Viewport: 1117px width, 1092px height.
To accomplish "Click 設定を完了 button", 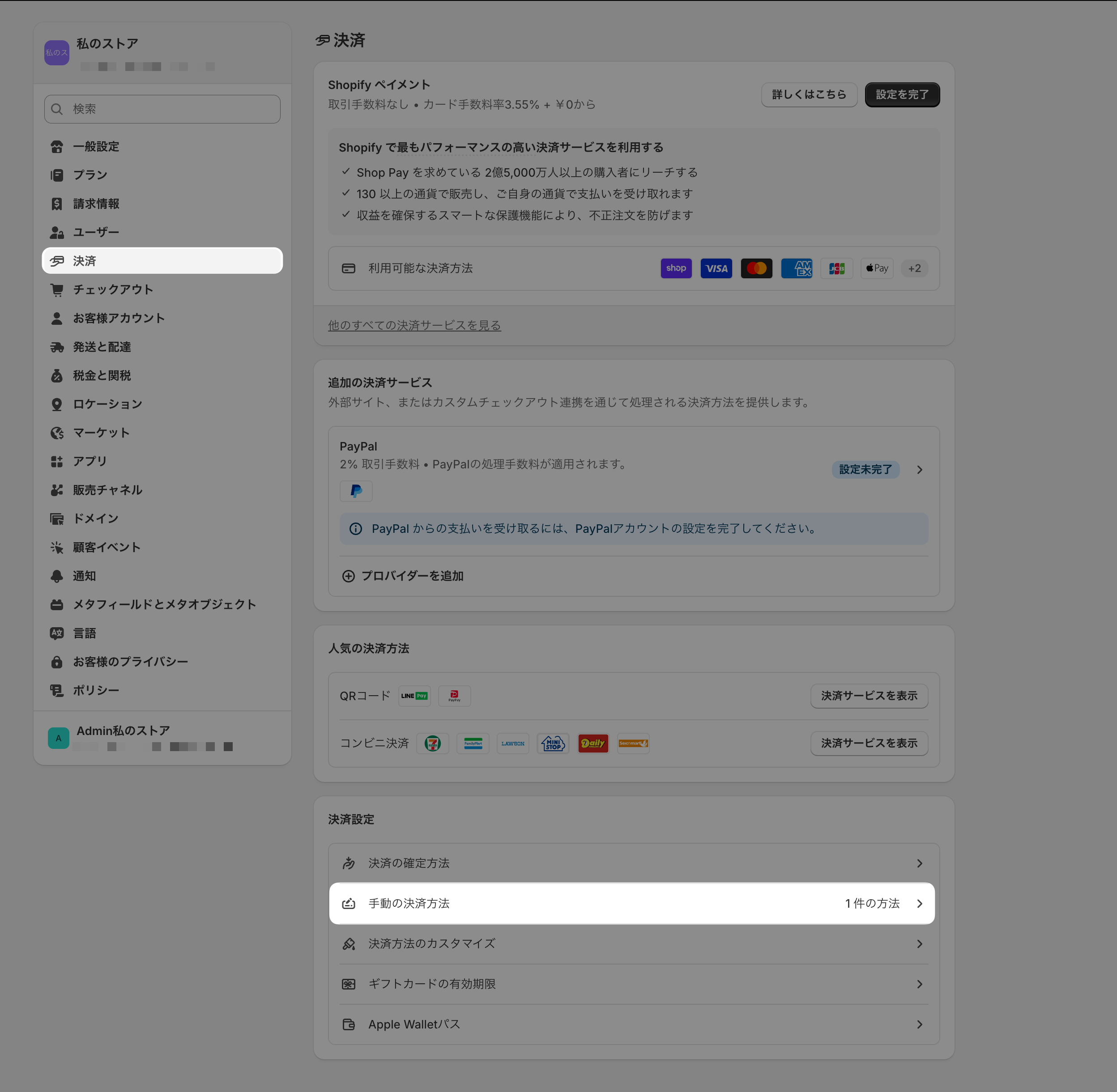I will point(903,95).
